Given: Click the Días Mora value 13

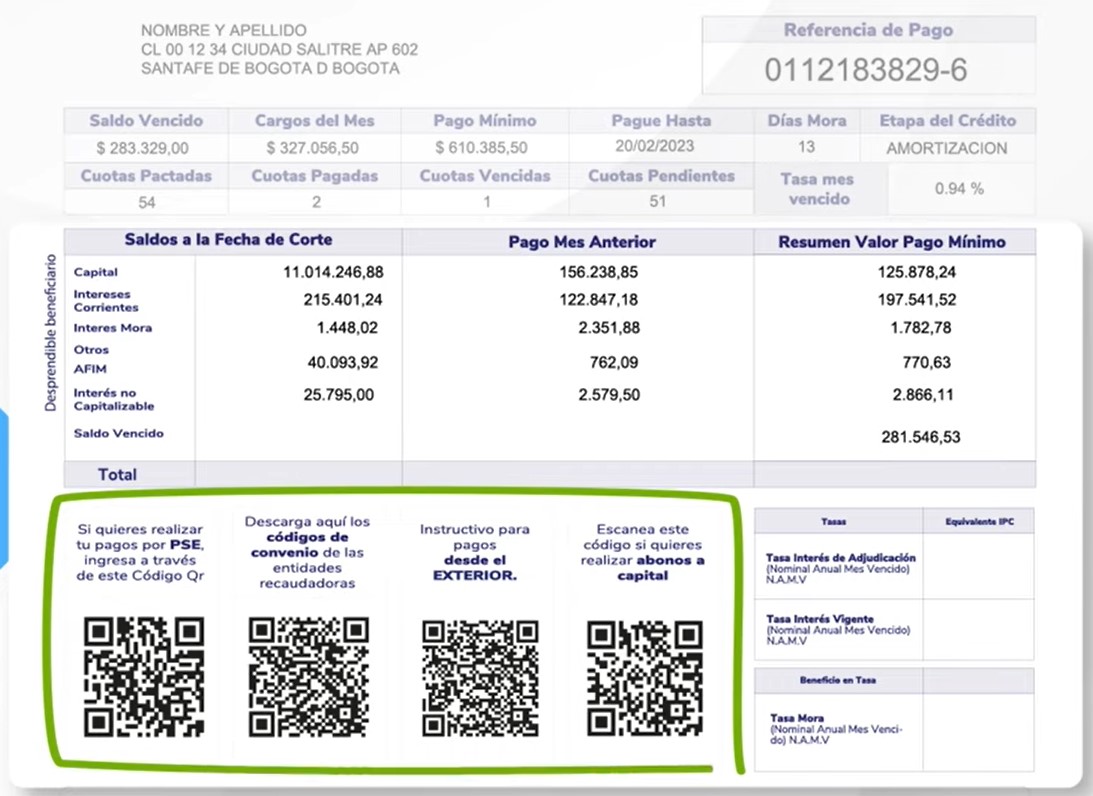Looking at the screenshot, I should [807, 147].
